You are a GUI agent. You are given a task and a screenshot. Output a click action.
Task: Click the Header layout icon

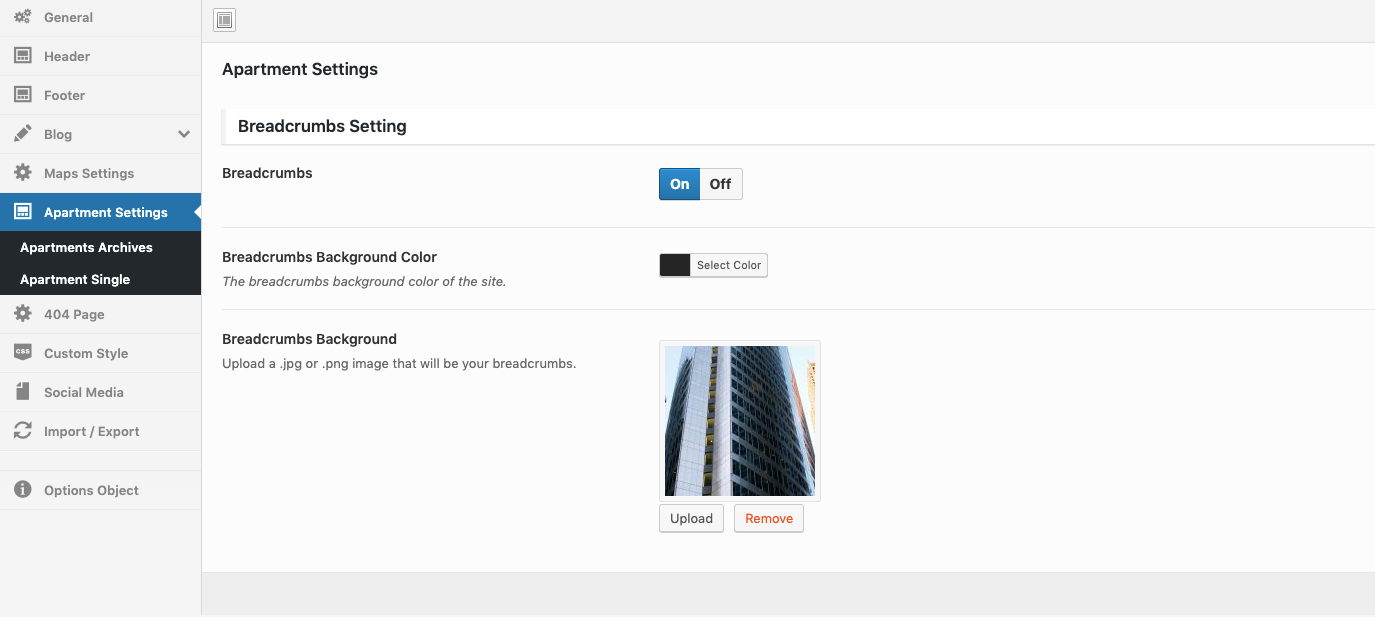click(22, 56)
